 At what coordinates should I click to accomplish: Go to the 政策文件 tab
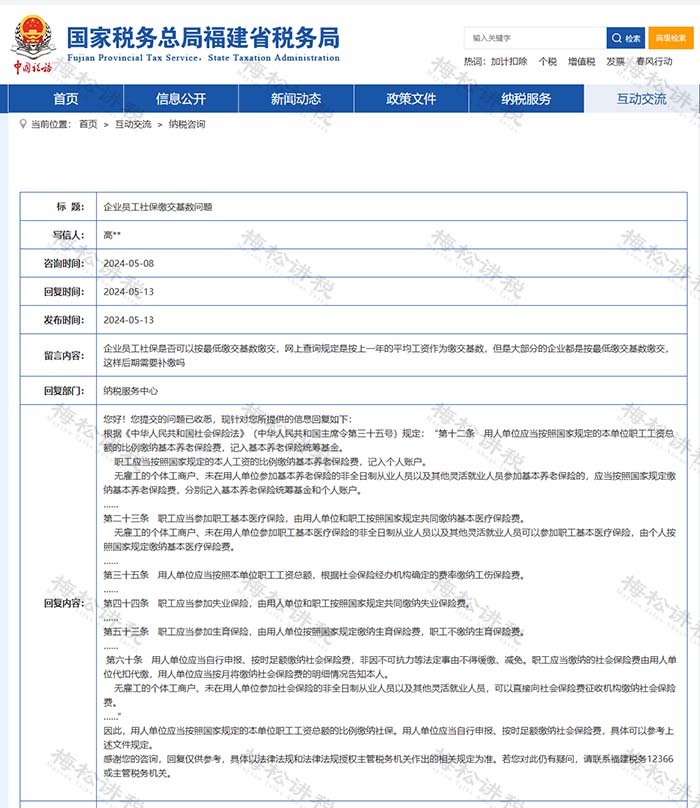click(411, 99)
